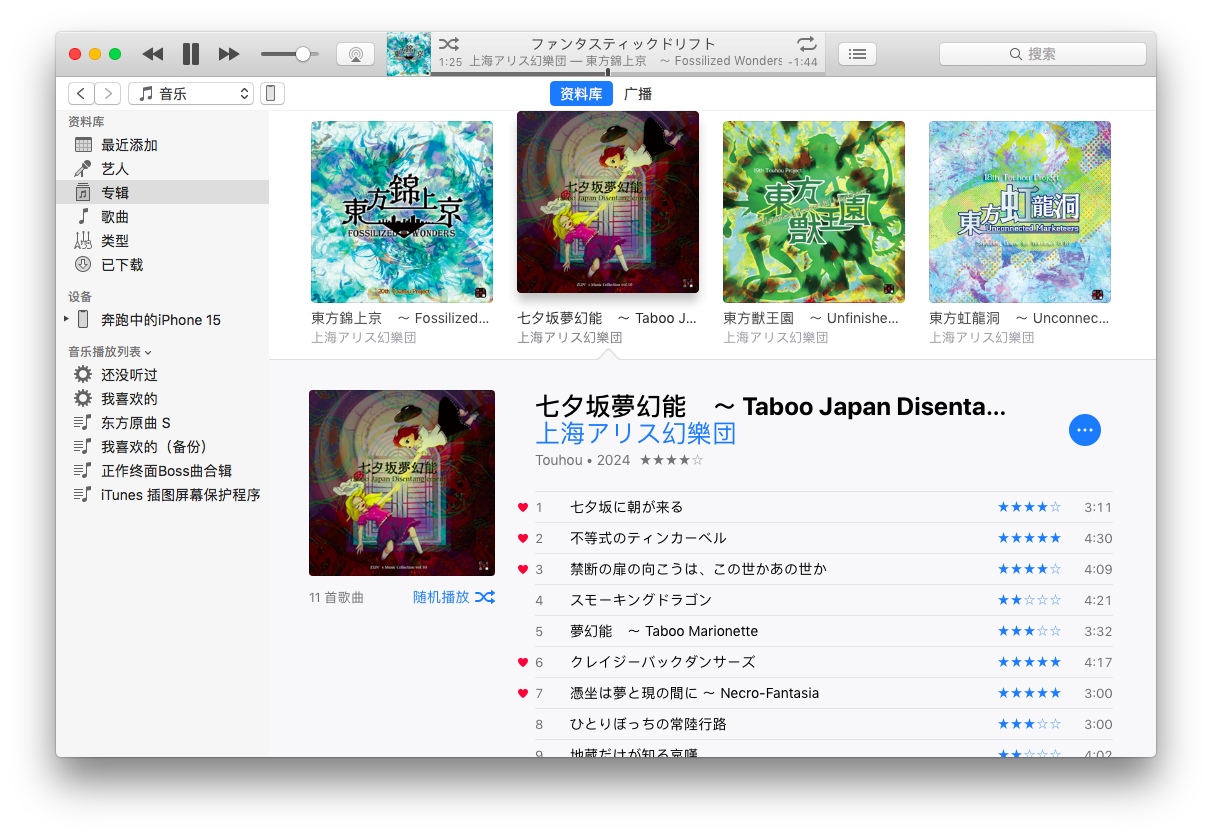Open the Up Next list icon

click(857, 54)
